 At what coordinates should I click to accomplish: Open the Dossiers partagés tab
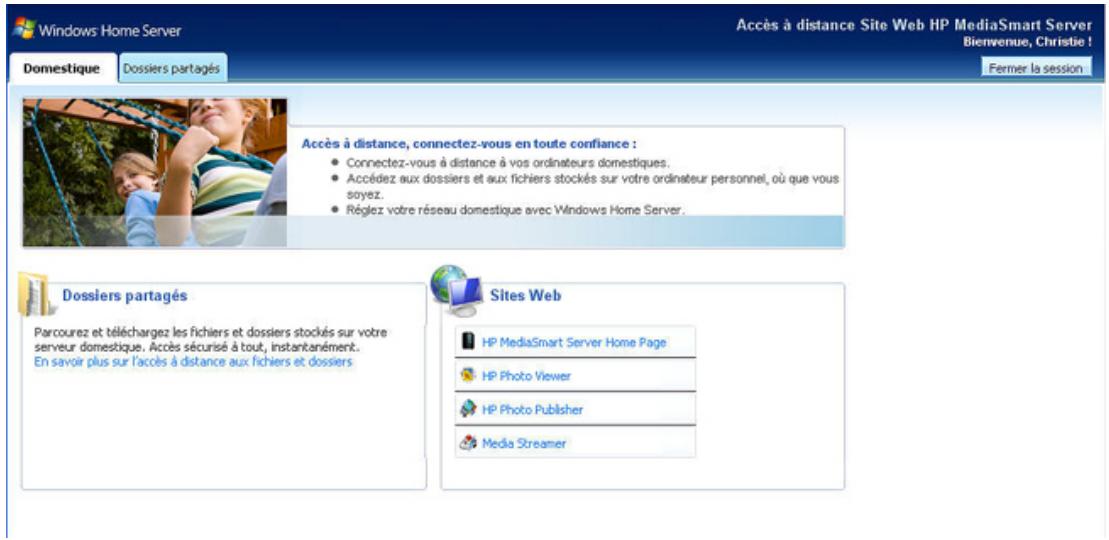click(171, 69)
